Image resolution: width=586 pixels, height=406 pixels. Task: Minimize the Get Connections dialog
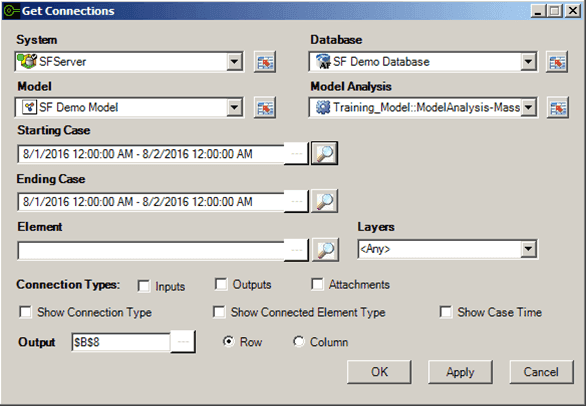pyautogui.click(x=538, y=11)
